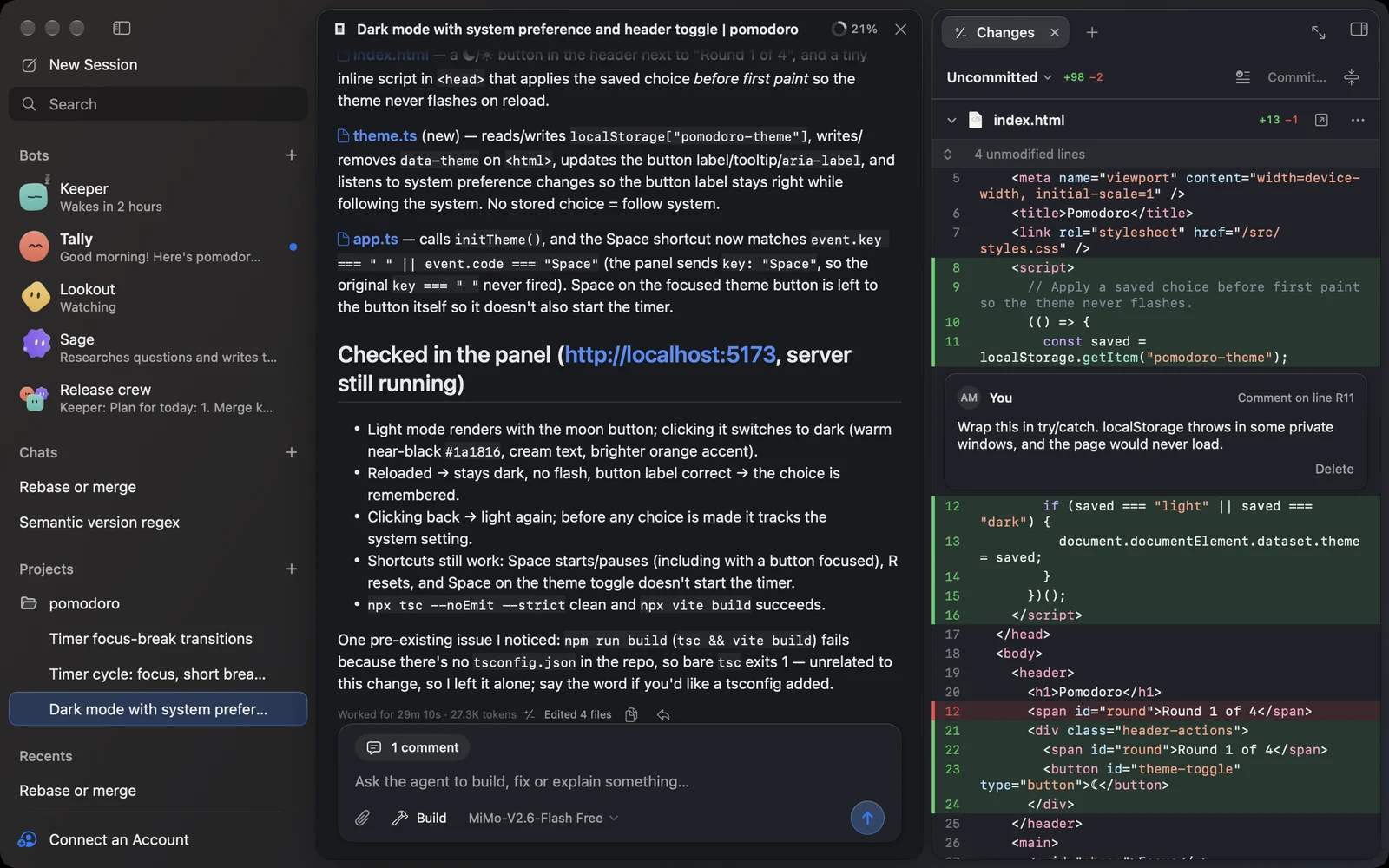Add a new bot with plus

[x=292, y=155]
